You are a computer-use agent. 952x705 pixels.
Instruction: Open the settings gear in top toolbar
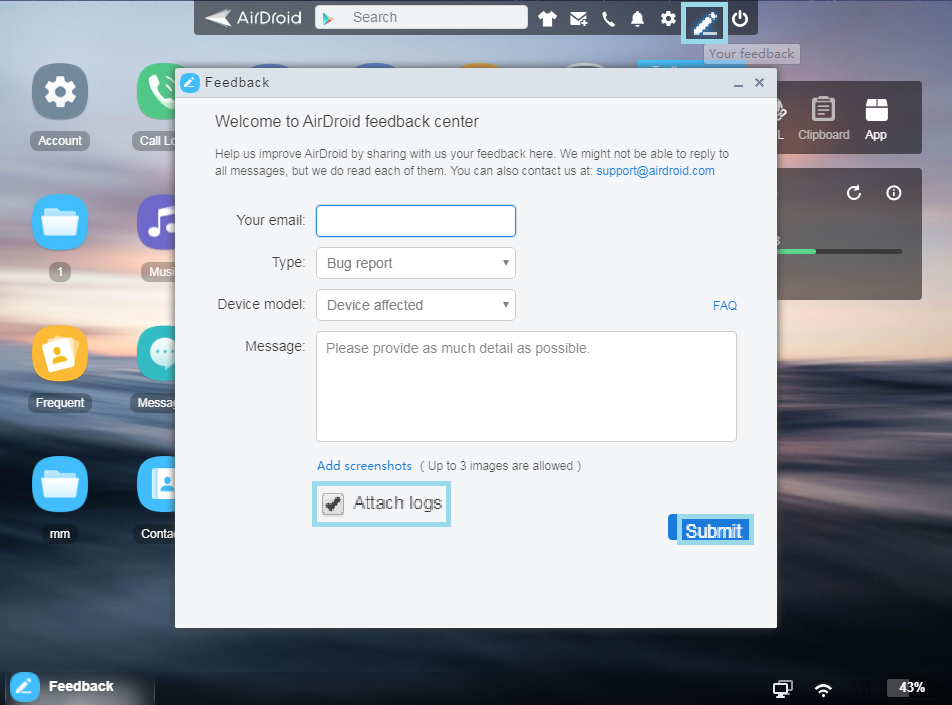pos(668,18)
